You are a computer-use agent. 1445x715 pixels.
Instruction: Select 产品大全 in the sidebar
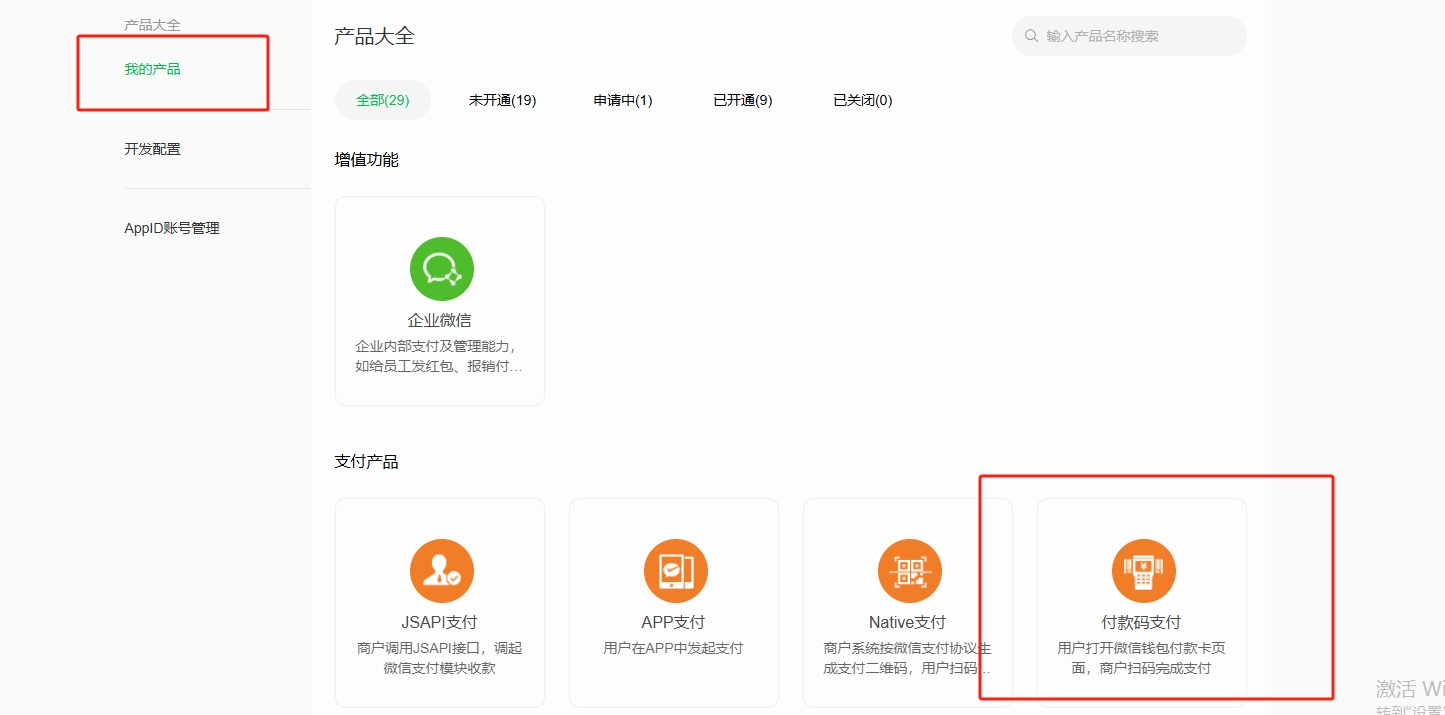click(152, 25)
